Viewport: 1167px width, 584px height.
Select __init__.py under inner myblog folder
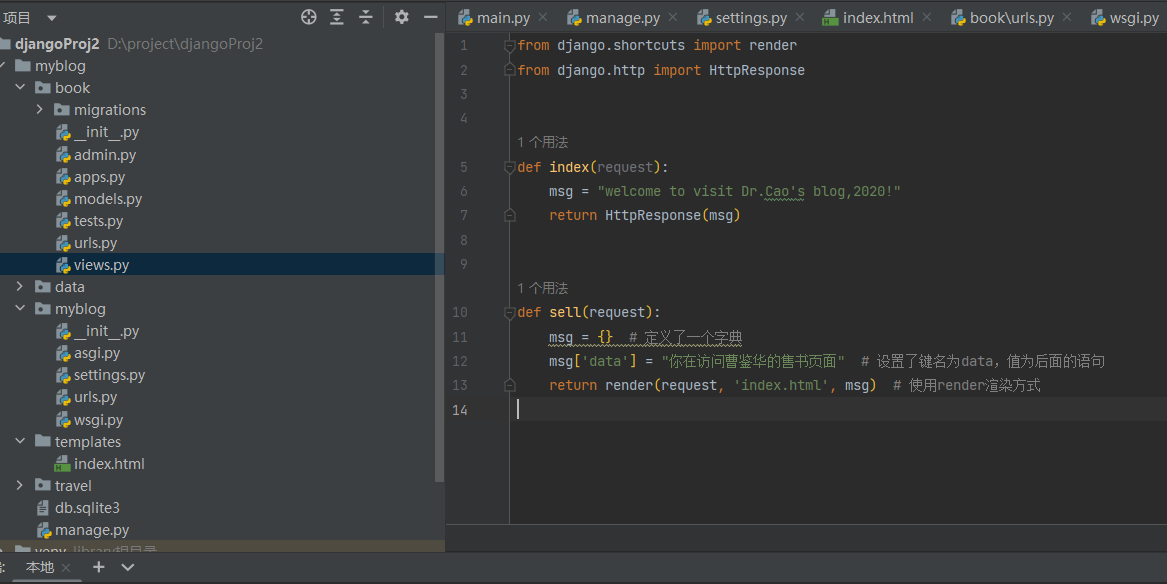(106, 331)
